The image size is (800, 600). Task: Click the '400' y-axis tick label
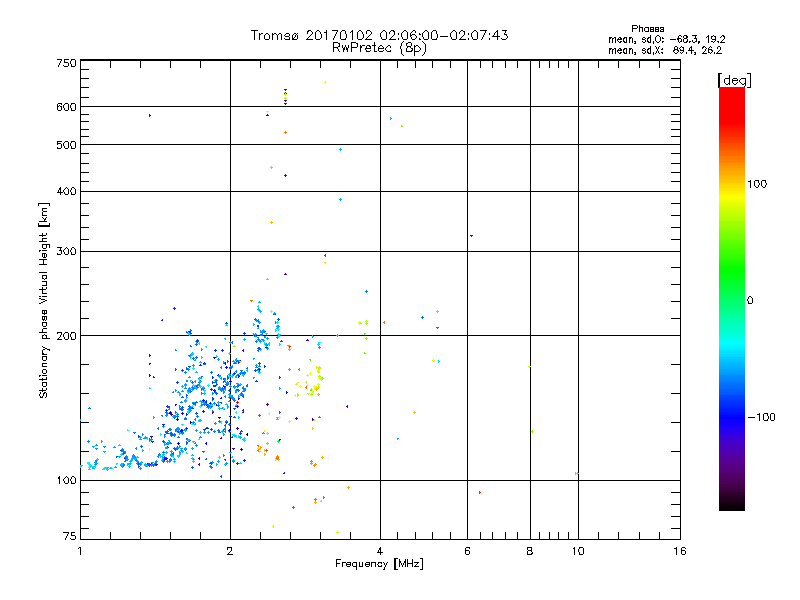[66, 191]
